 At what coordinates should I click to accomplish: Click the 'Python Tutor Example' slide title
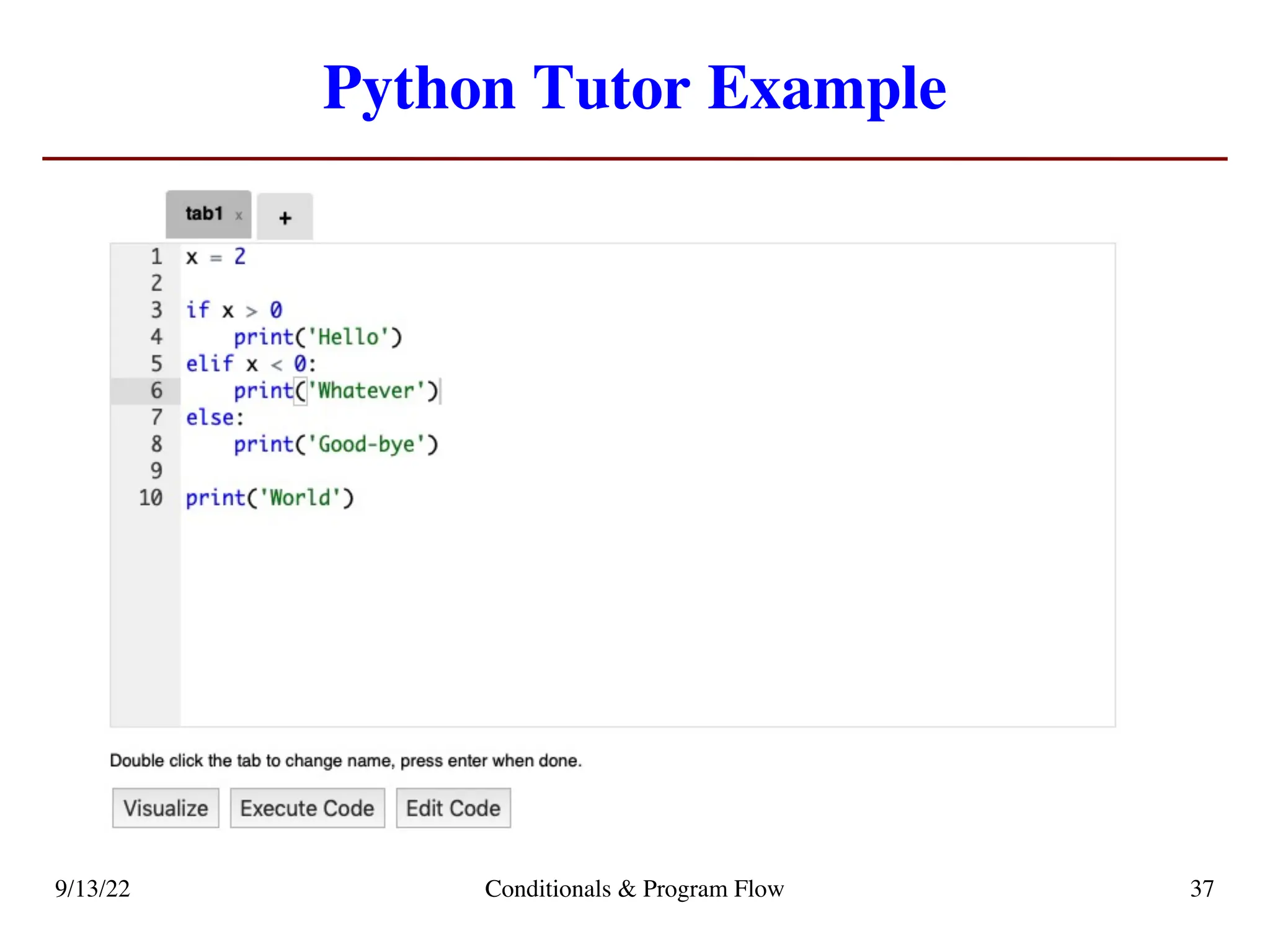pos(634,89)
